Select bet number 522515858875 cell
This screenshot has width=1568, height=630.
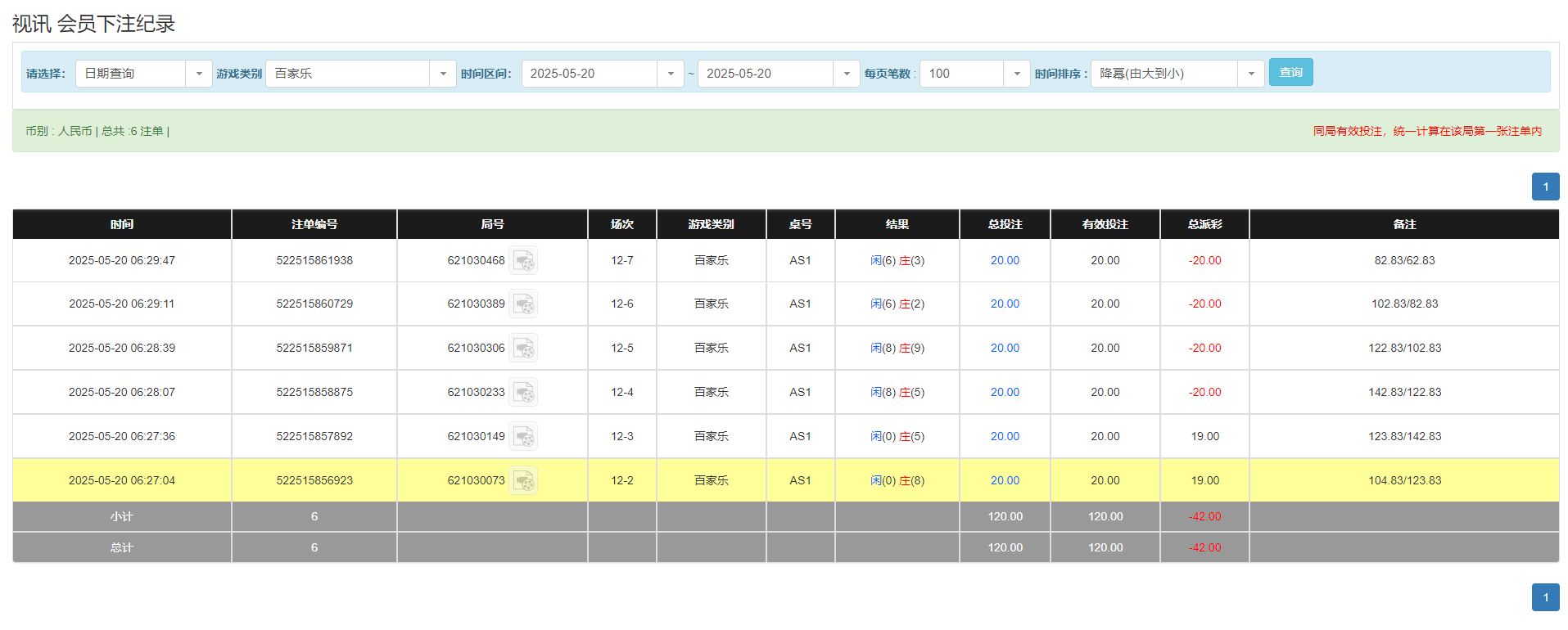point(314,393)
